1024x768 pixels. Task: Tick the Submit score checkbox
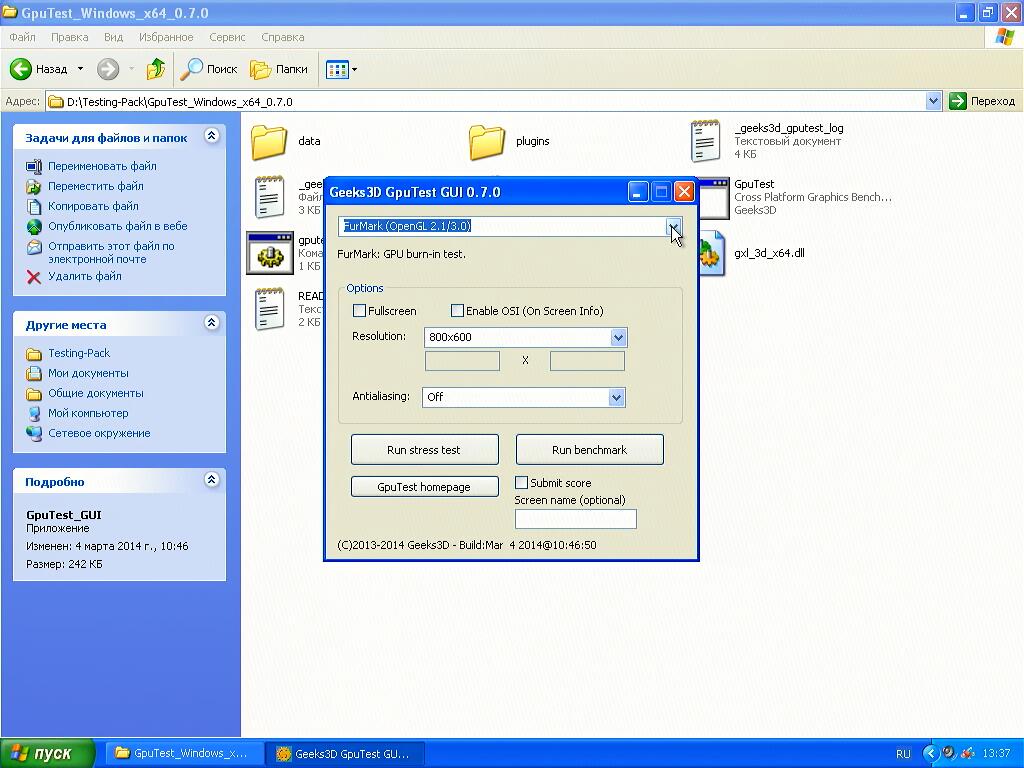click(x=521, y=483)
